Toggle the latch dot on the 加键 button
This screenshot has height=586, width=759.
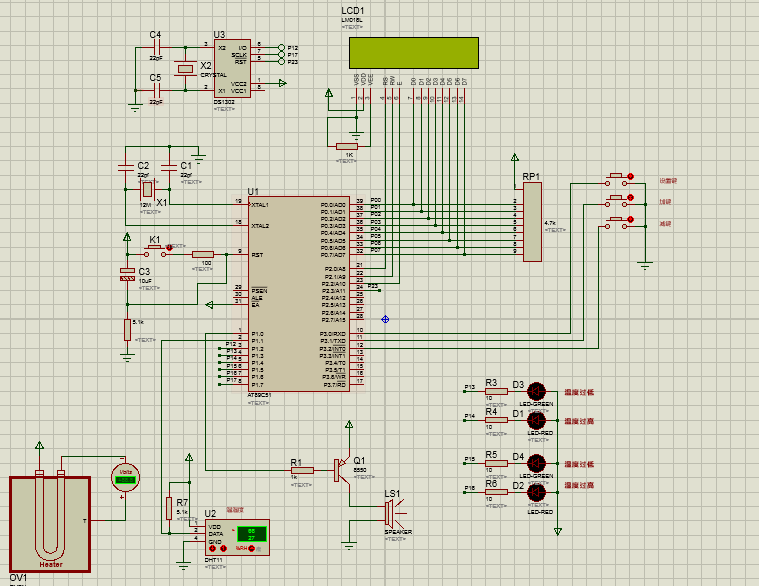630,197
